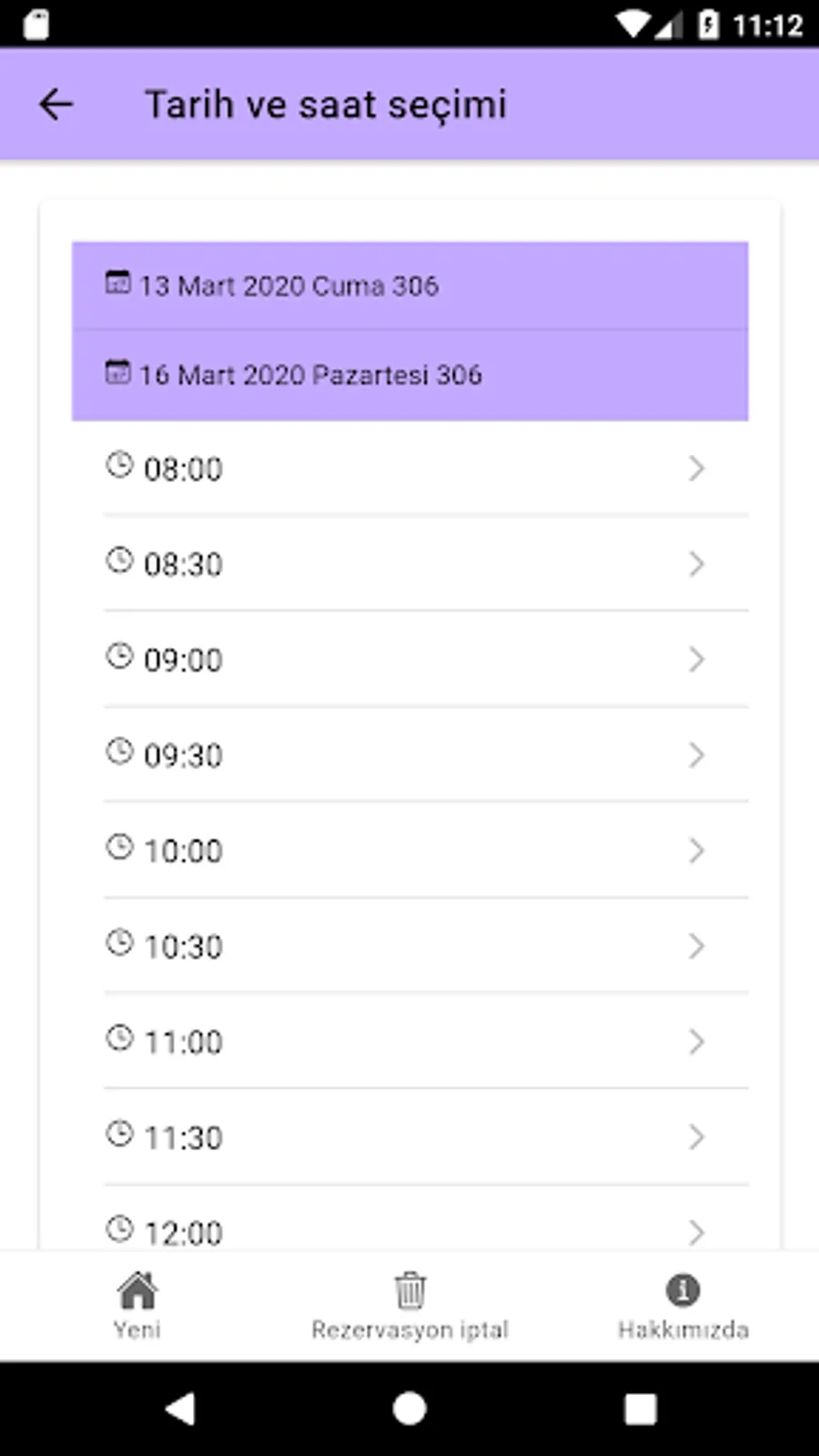Tap the trash icon for Rezervasyon iptal
The image size is (819, 1456).
pos(409,1290)
